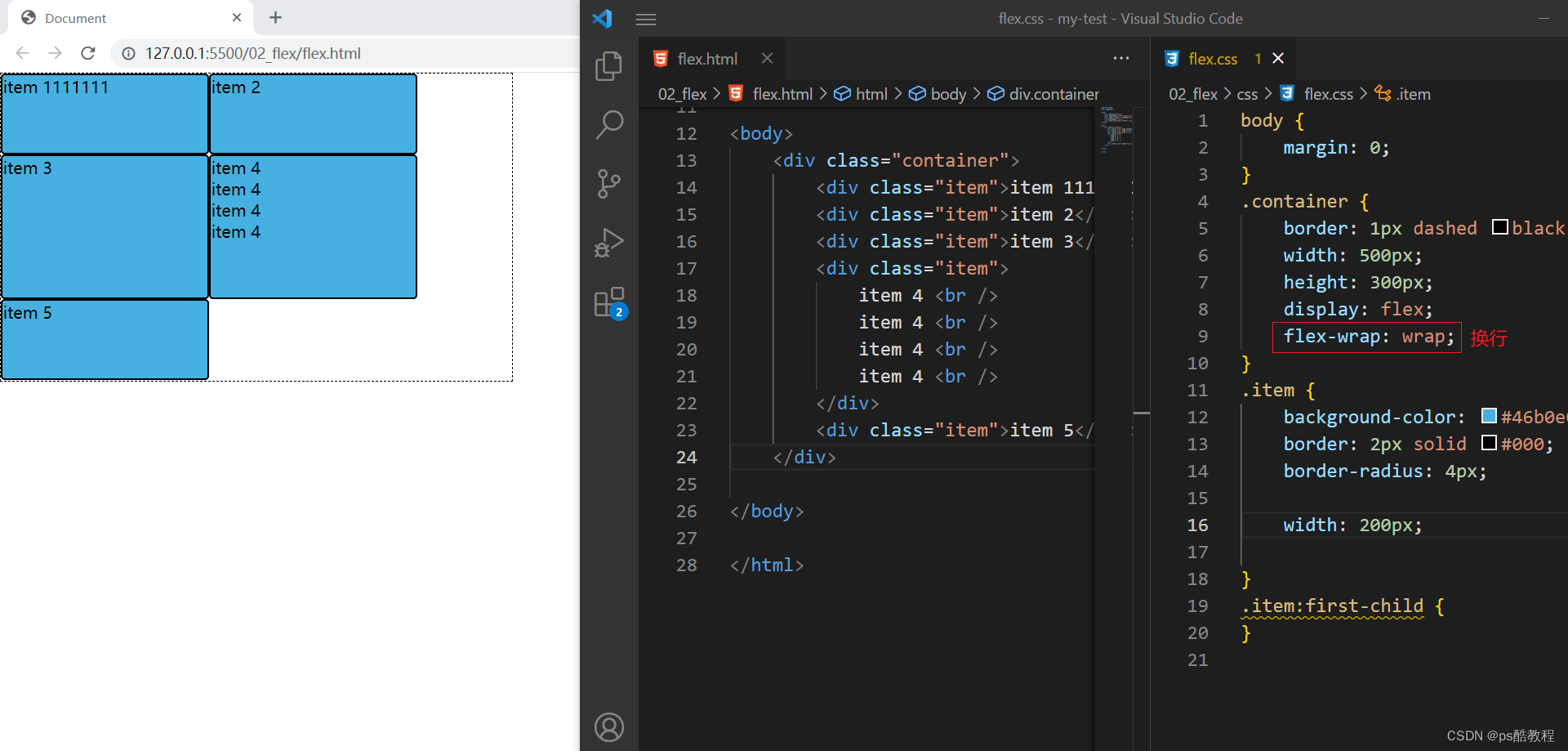This screenshot has height=751, width=1568.
Task: Open VS Code hamburger application menu
Action: coord(646,19)
